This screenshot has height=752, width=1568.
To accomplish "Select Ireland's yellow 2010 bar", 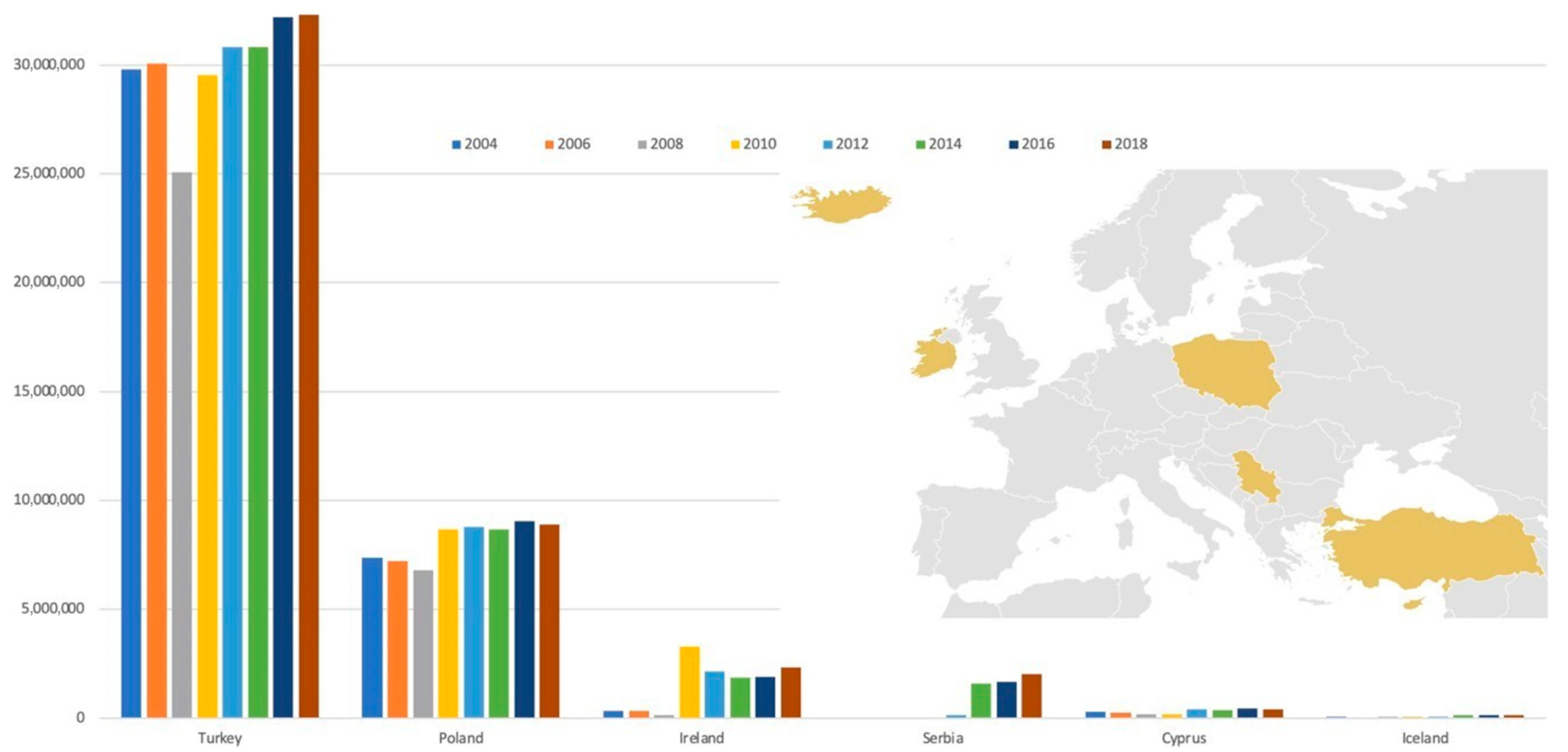I will click(x=689, y=681).
